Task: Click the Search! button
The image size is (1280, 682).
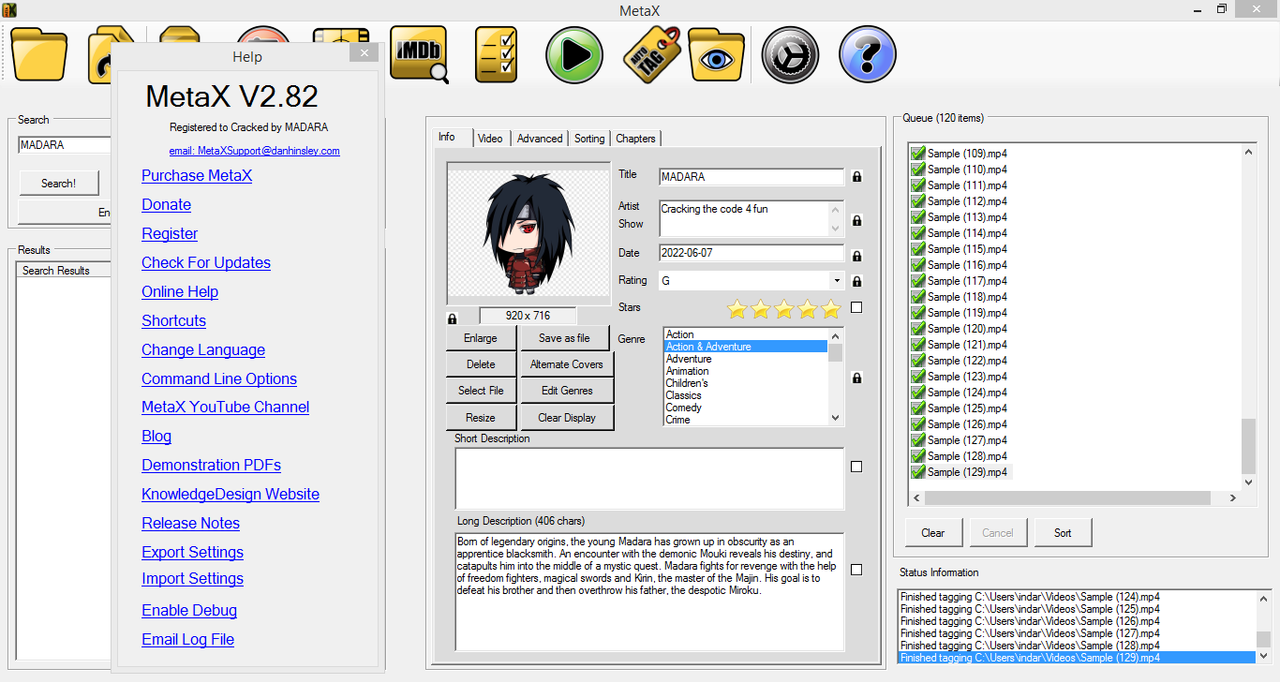Action: point(58,183)
